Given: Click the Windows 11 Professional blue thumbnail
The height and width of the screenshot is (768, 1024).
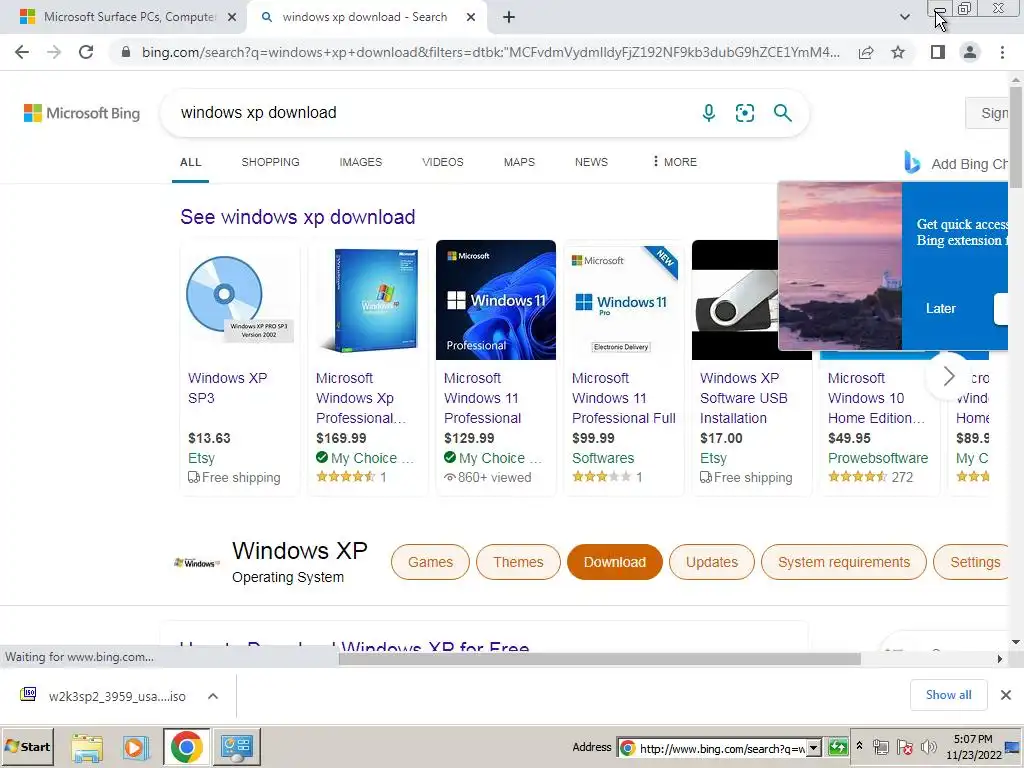Looking at the screenshot, I should pyautogui.click(x=496, y=300).
